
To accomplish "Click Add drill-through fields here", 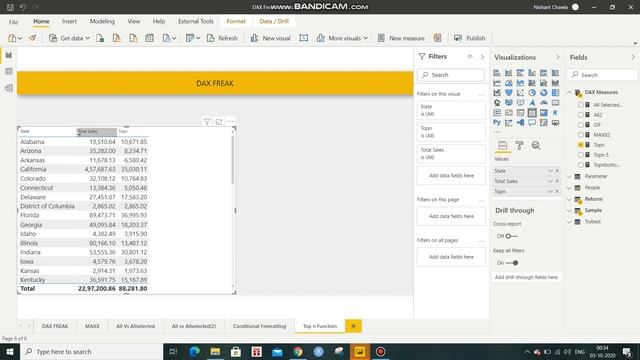I will point(526,277).
